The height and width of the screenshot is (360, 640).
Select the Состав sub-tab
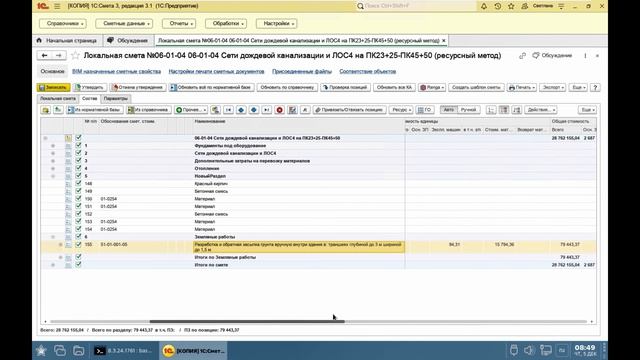89,98
